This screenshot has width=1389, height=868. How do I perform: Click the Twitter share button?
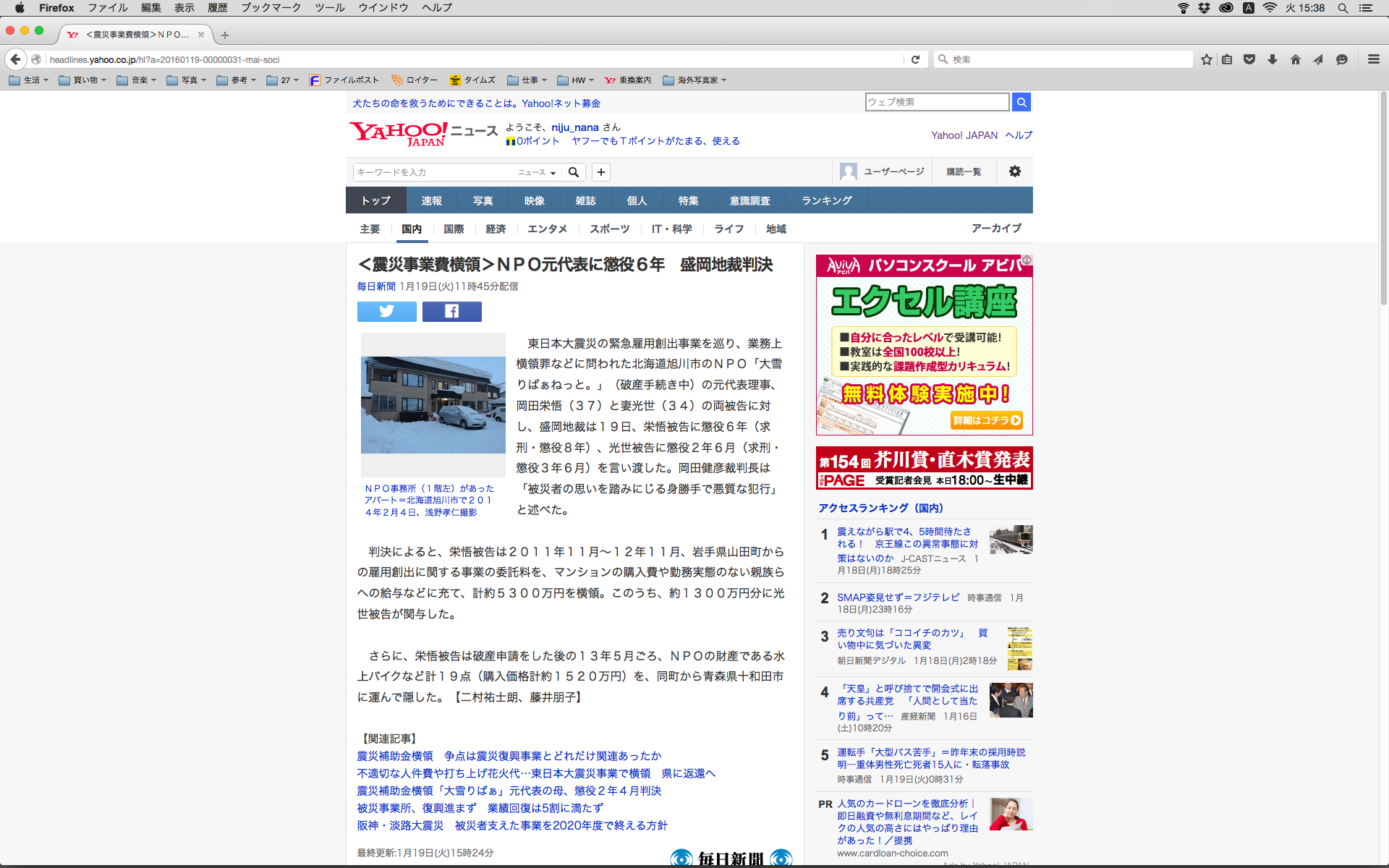386,311
